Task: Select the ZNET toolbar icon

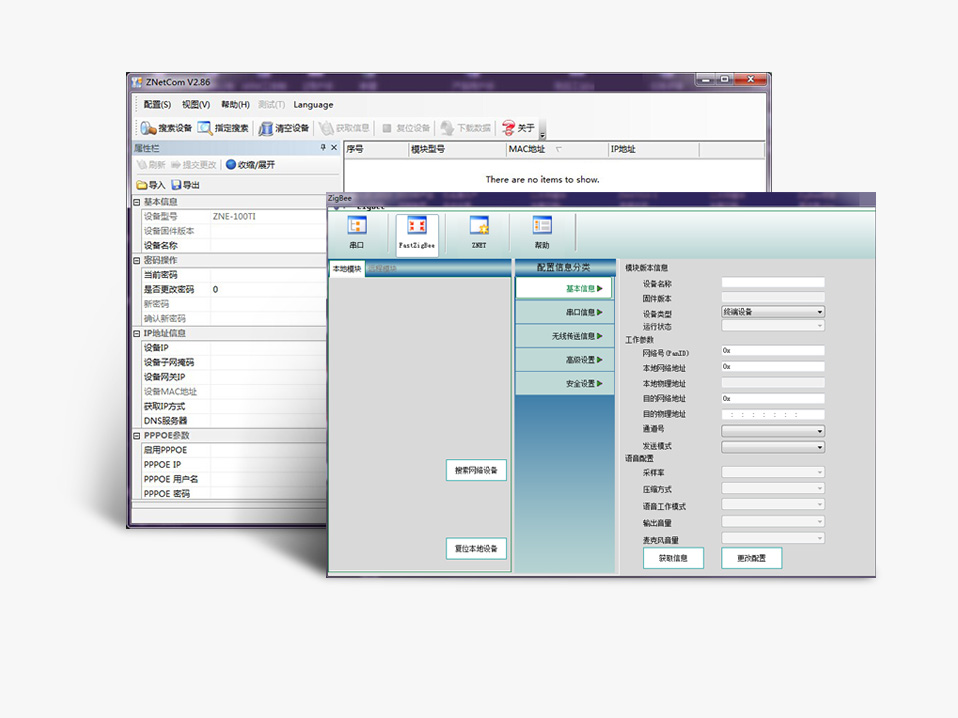Action: click(x=479, y=232)
